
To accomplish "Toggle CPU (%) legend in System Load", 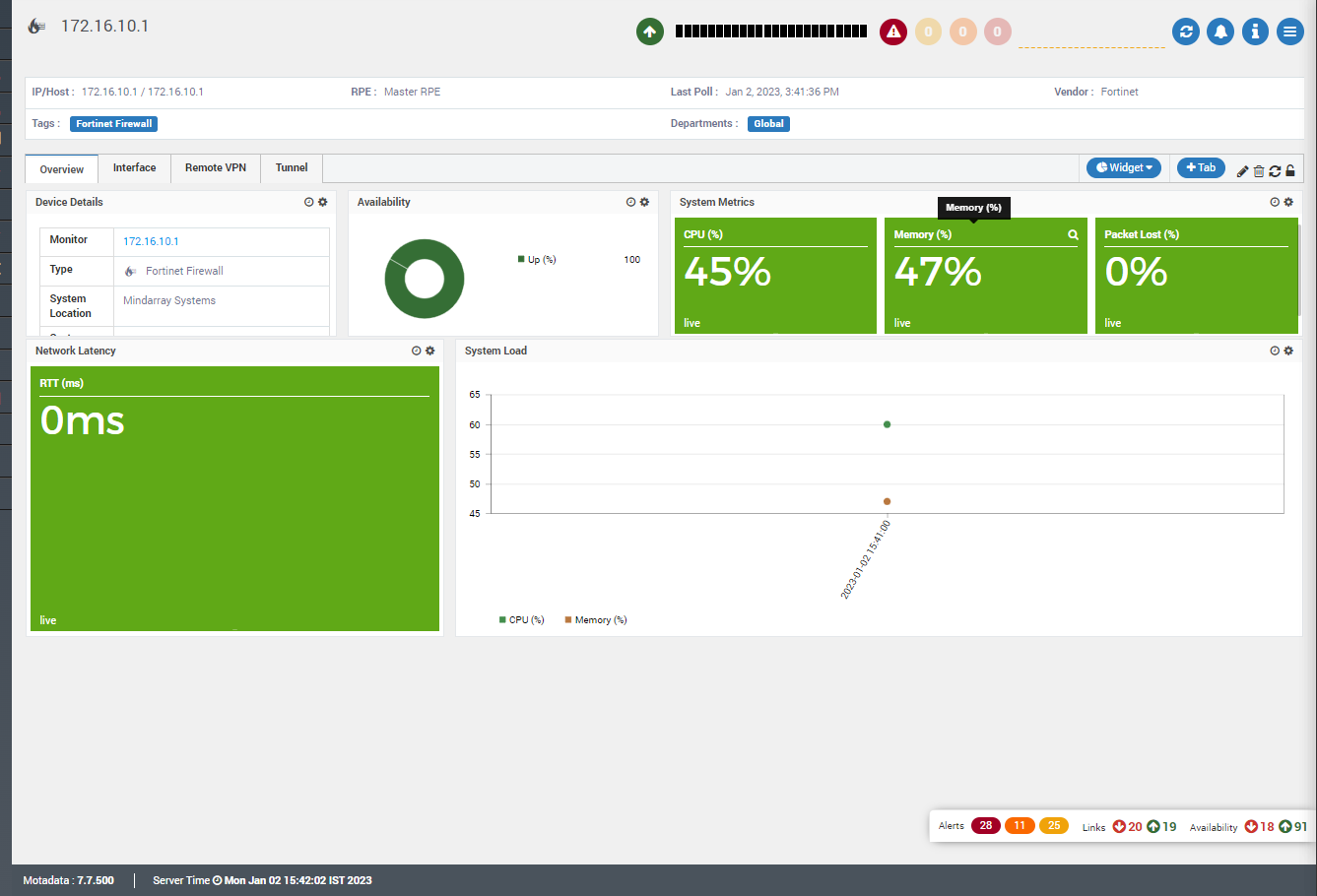I will (x=522, y=620).
